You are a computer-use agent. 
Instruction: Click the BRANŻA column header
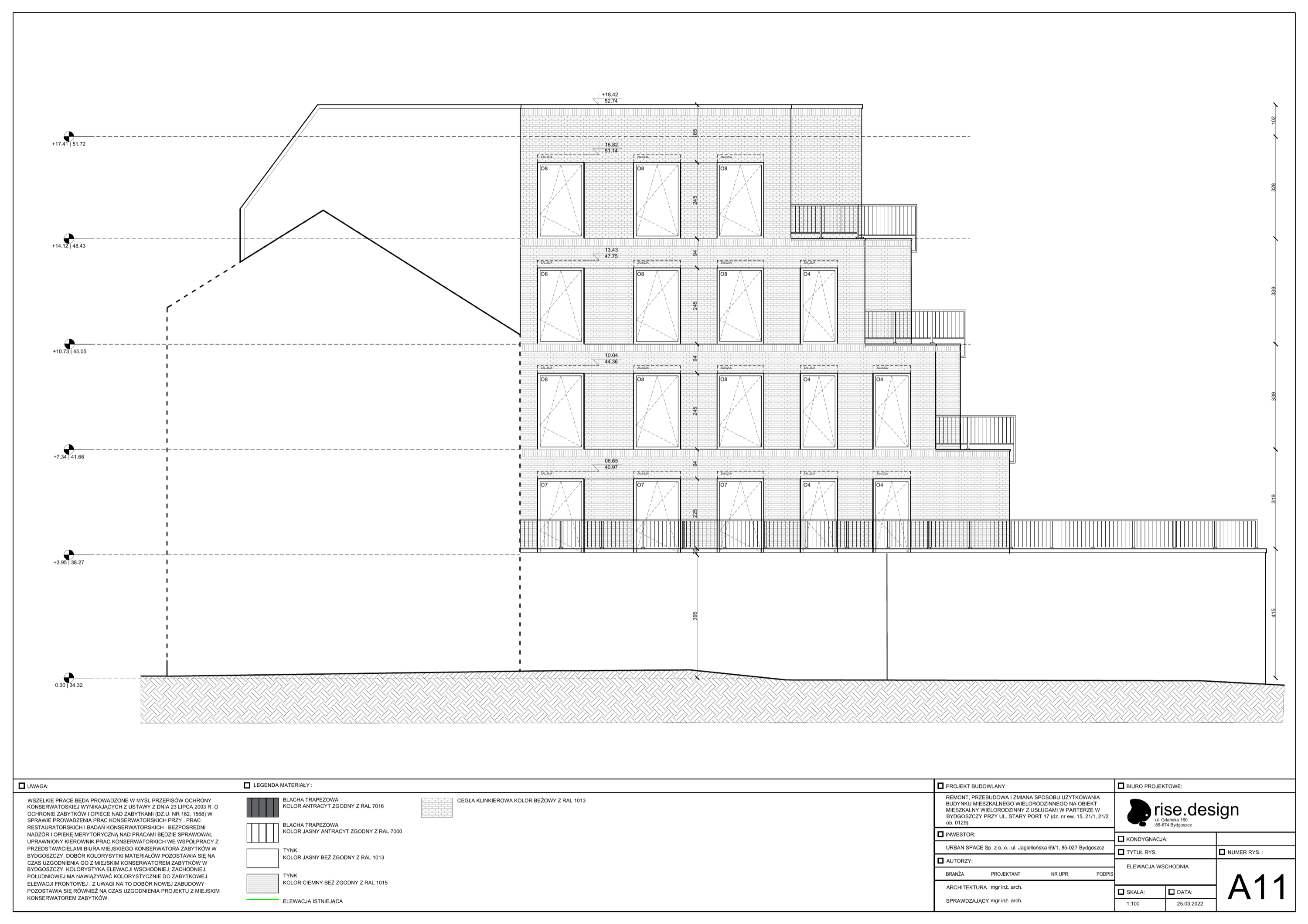click(955, 874)
